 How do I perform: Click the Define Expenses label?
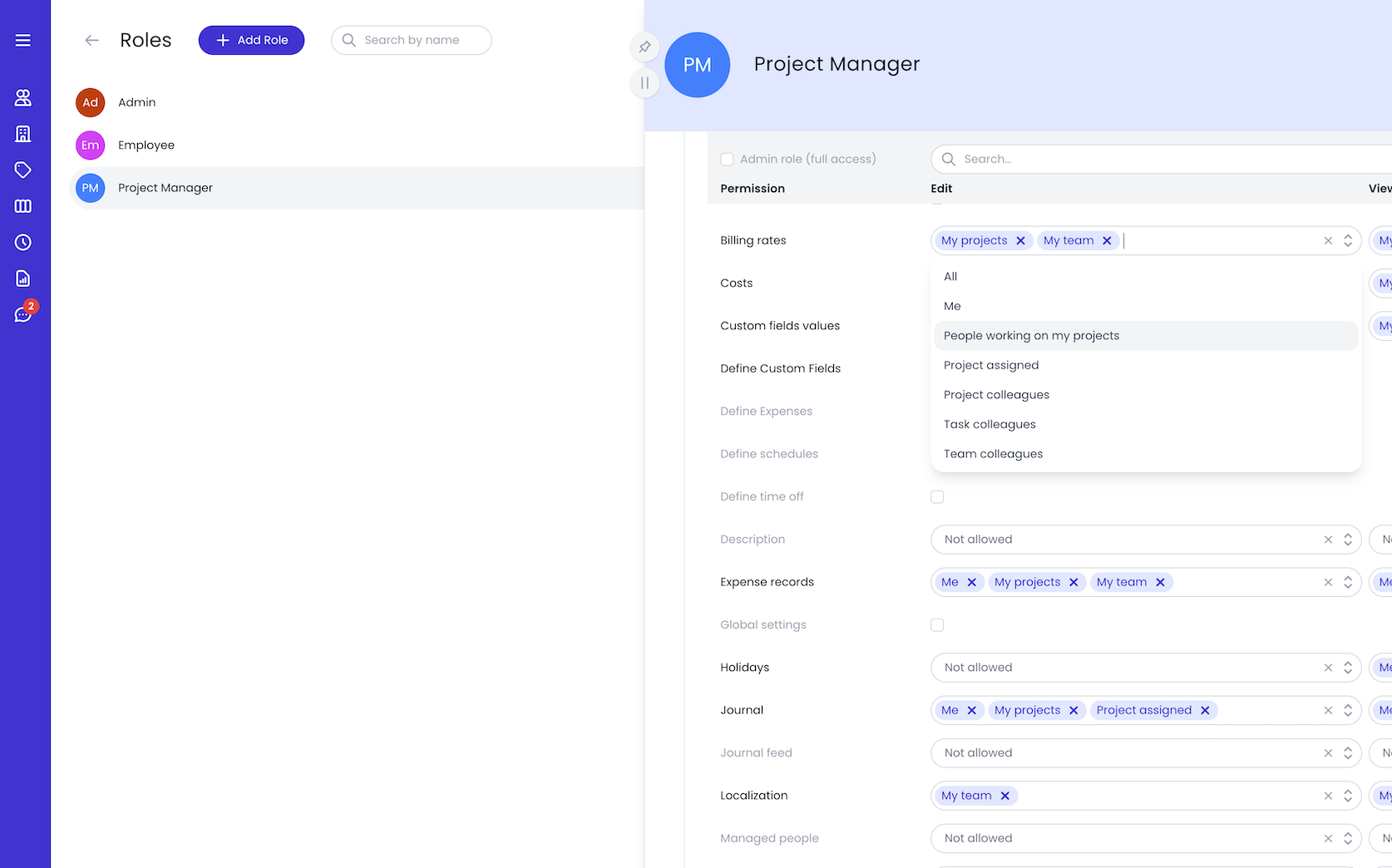[767, 412]
